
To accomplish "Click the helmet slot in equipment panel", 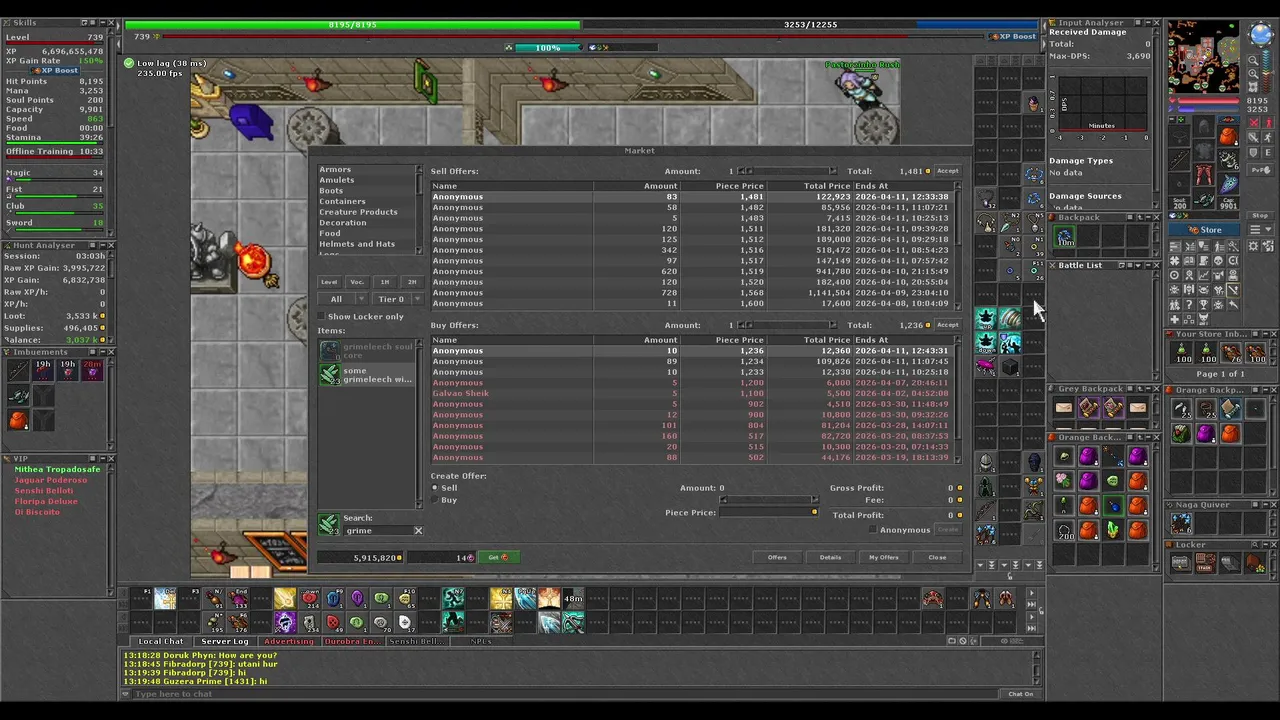I will [x=1204, y=128].
